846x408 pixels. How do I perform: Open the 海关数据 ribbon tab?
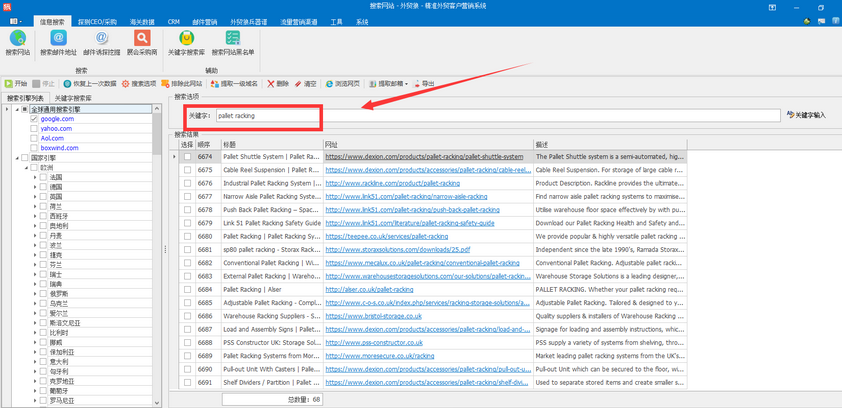tap(142, 22)
